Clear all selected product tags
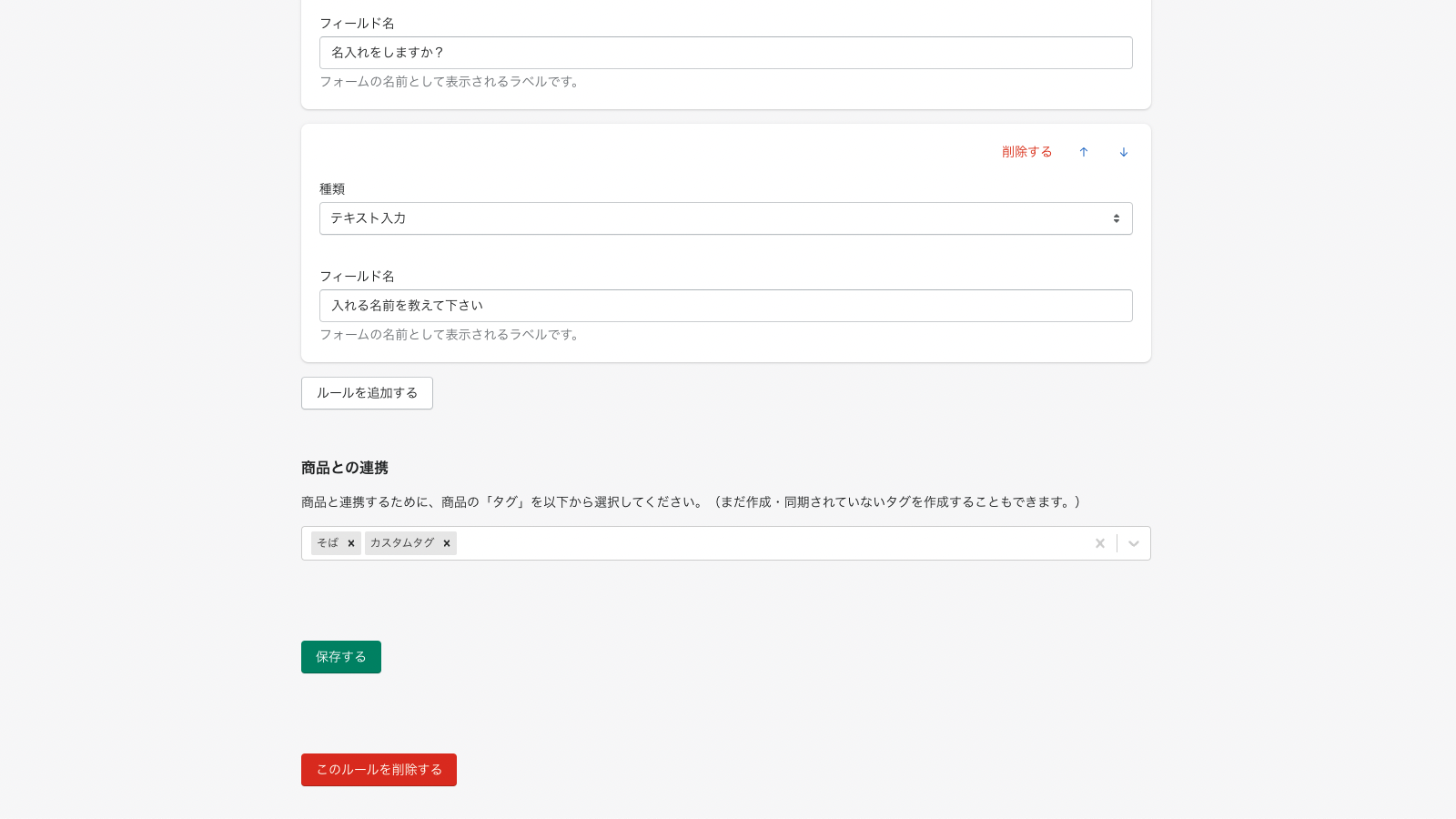 click(x=1099, y=543)
